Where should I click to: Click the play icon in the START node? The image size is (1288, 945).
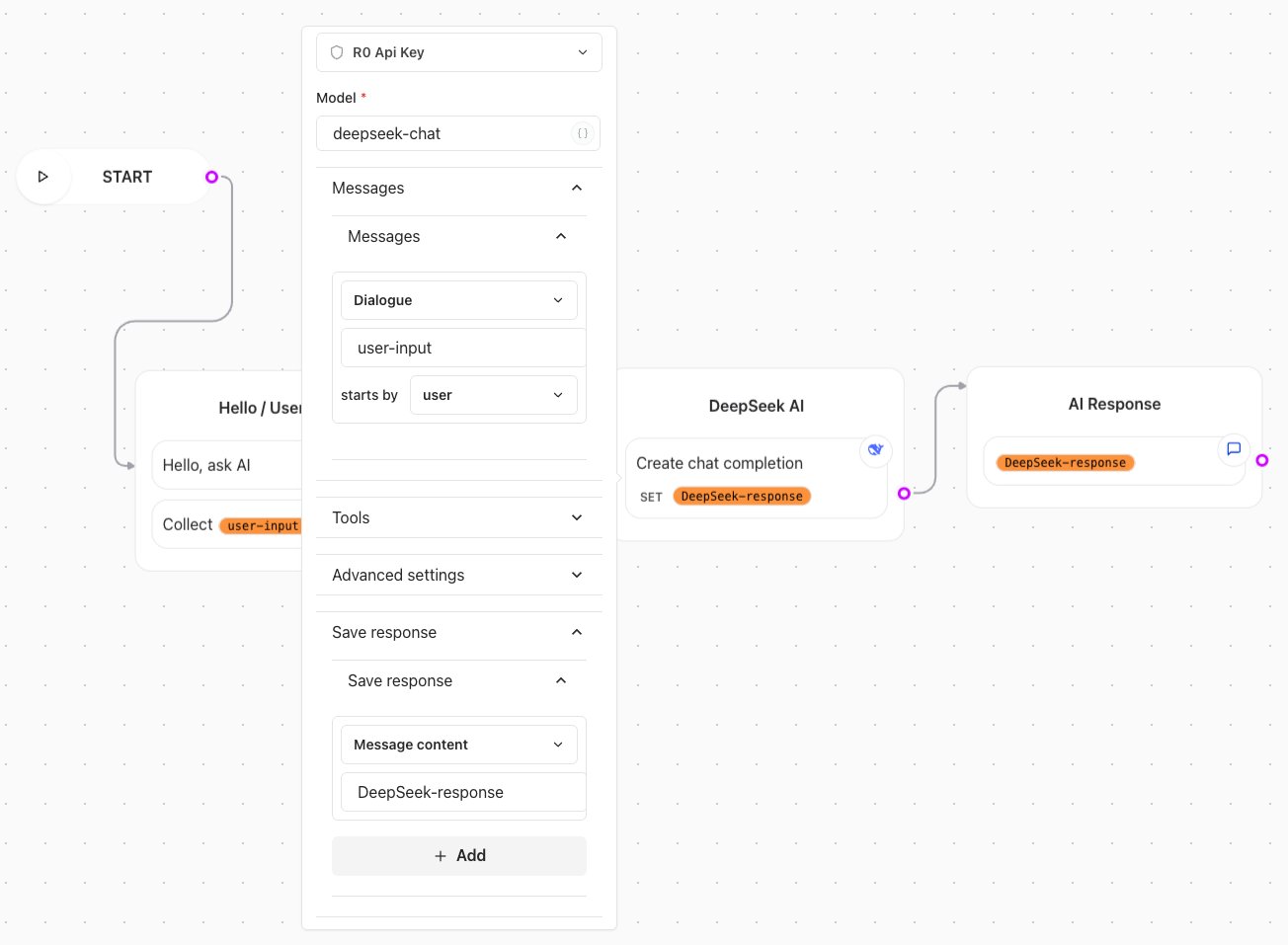click(43, 176)
